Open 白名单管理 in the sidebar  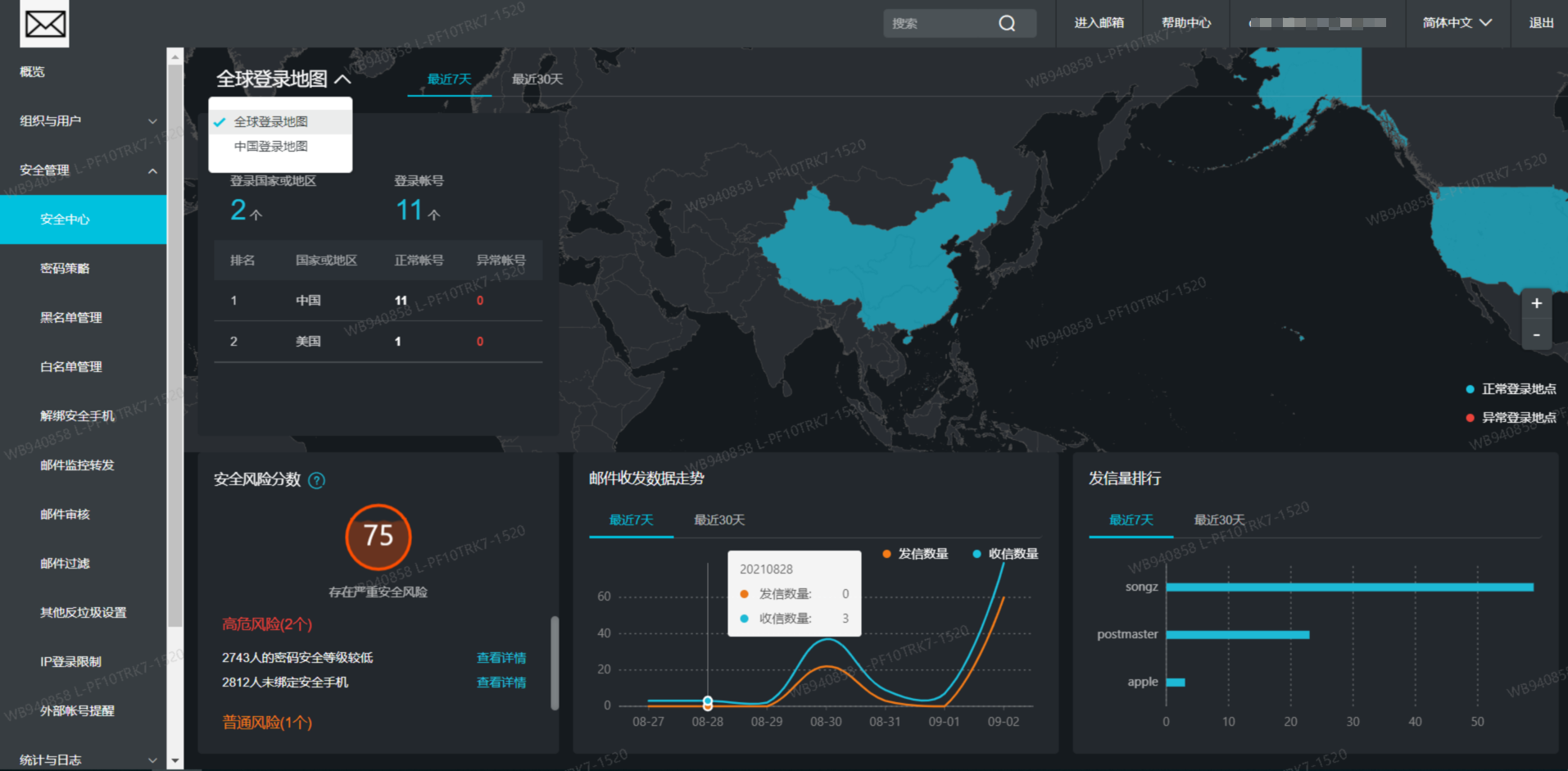[x=71, y=367]
